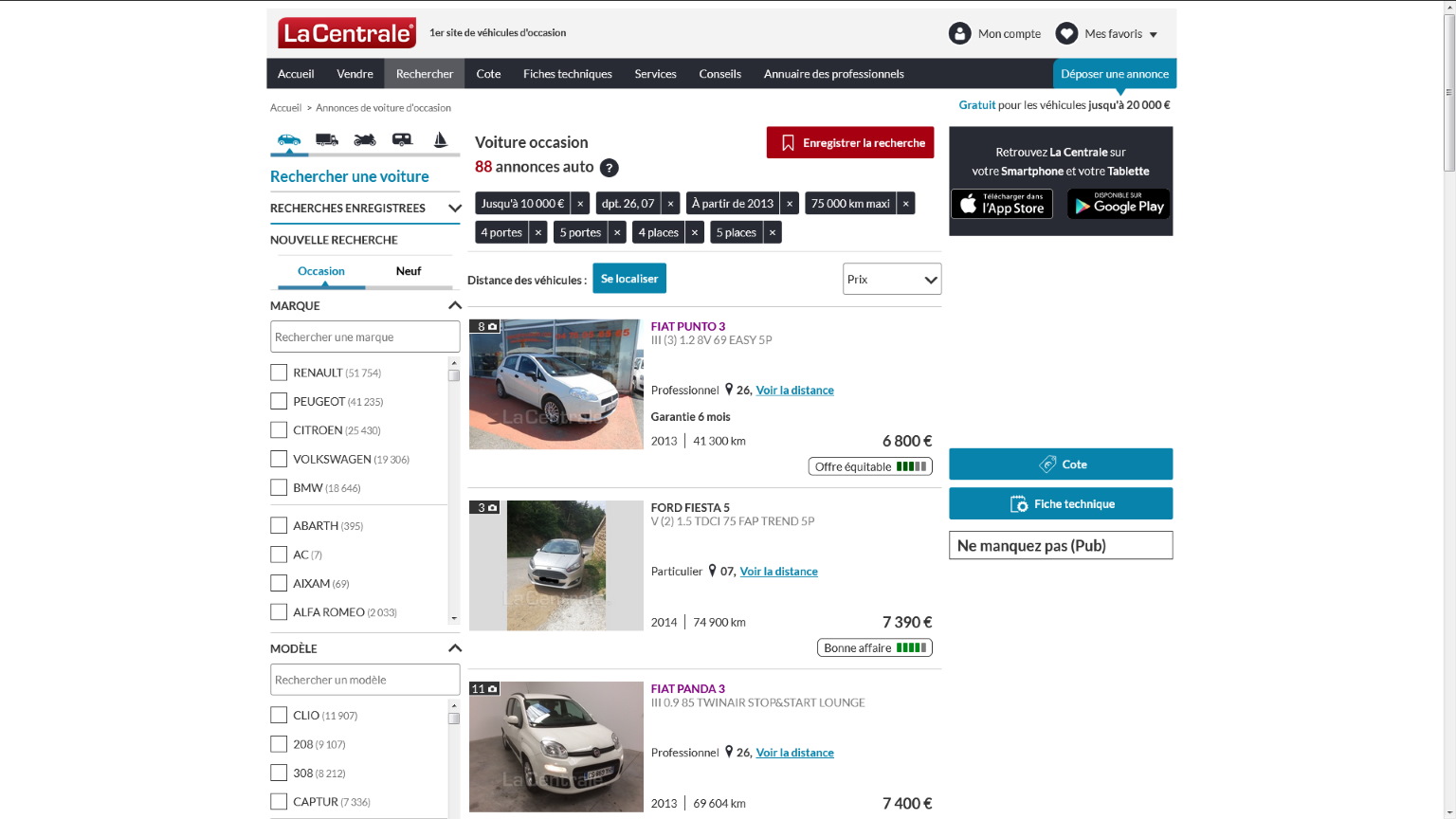Open the Conseils menu item
Viewport: 1456px width, 819px height.
click(x=720, y=74)
